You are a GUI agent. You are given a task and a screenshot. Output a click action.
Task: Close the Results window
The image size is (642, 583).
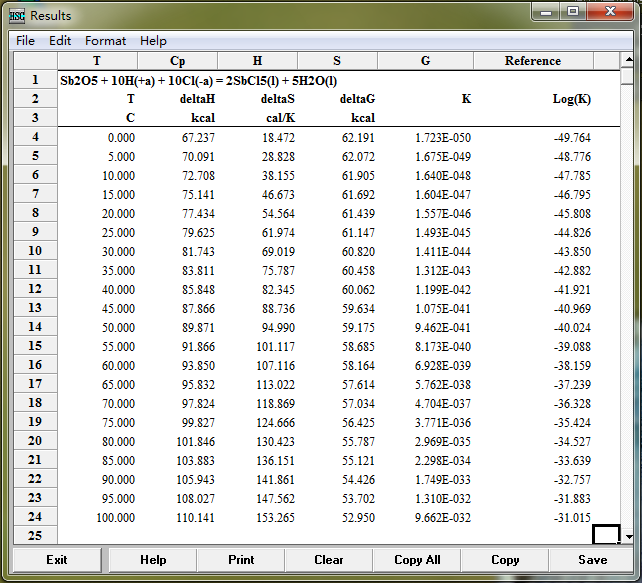(610, 11)
